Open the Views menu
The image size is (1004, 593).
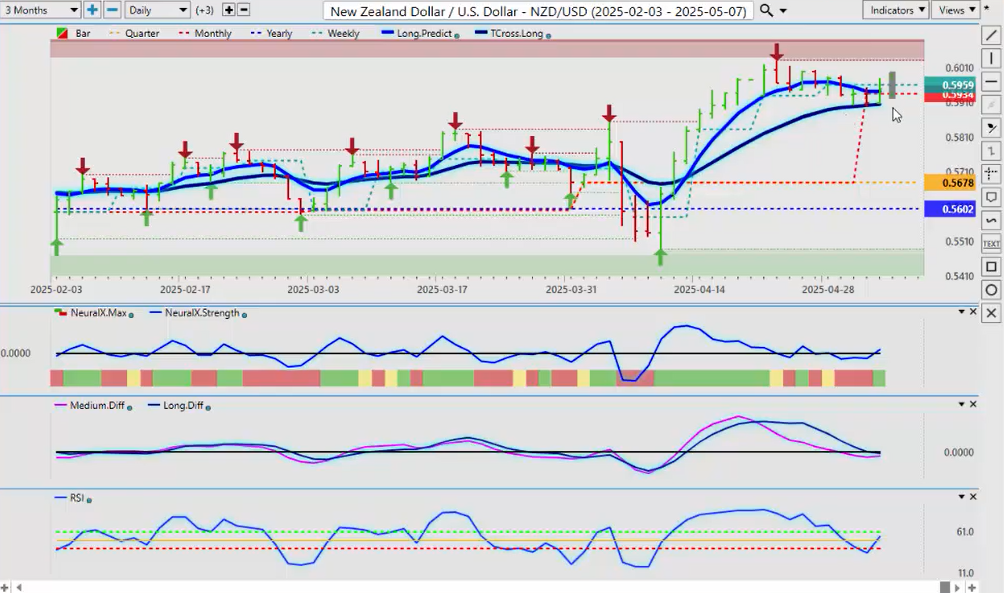point(957,10)
